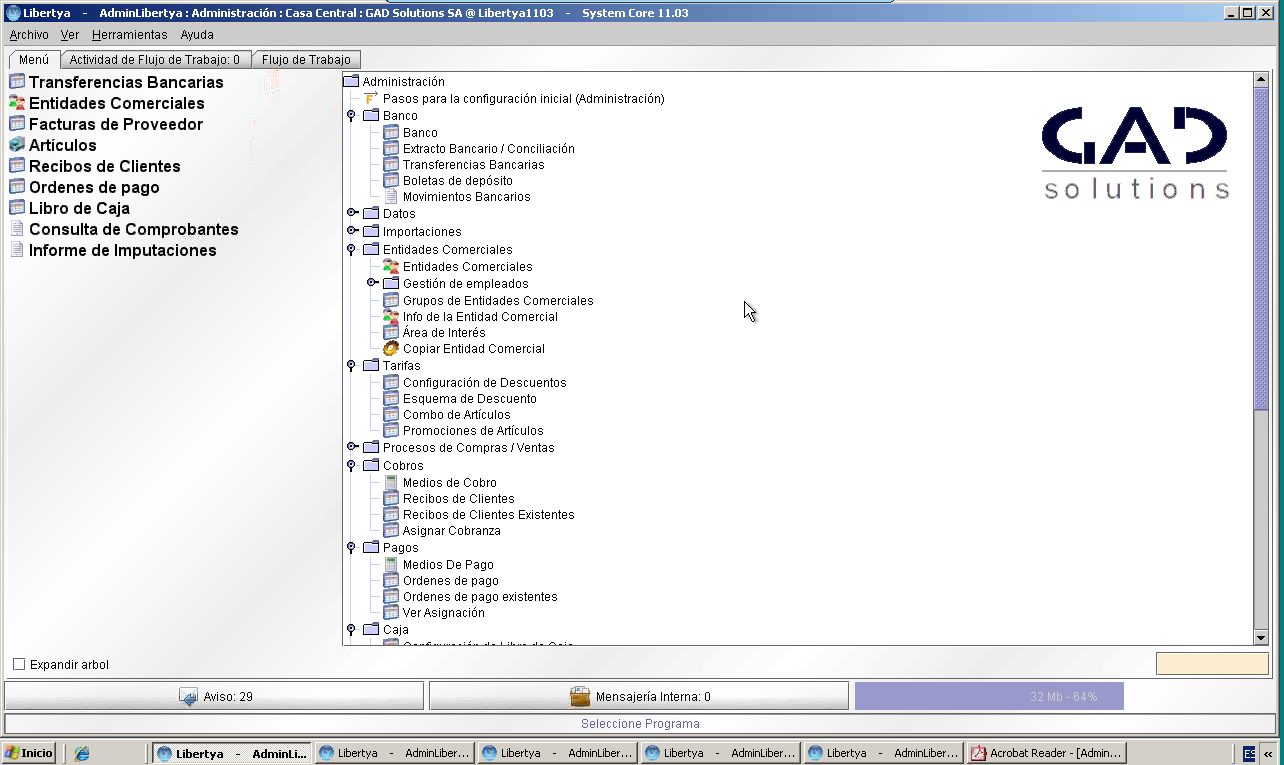Click the scrollbar down arrow in tree panel
Screen dimensions: 1284x765
point(1261,638)
